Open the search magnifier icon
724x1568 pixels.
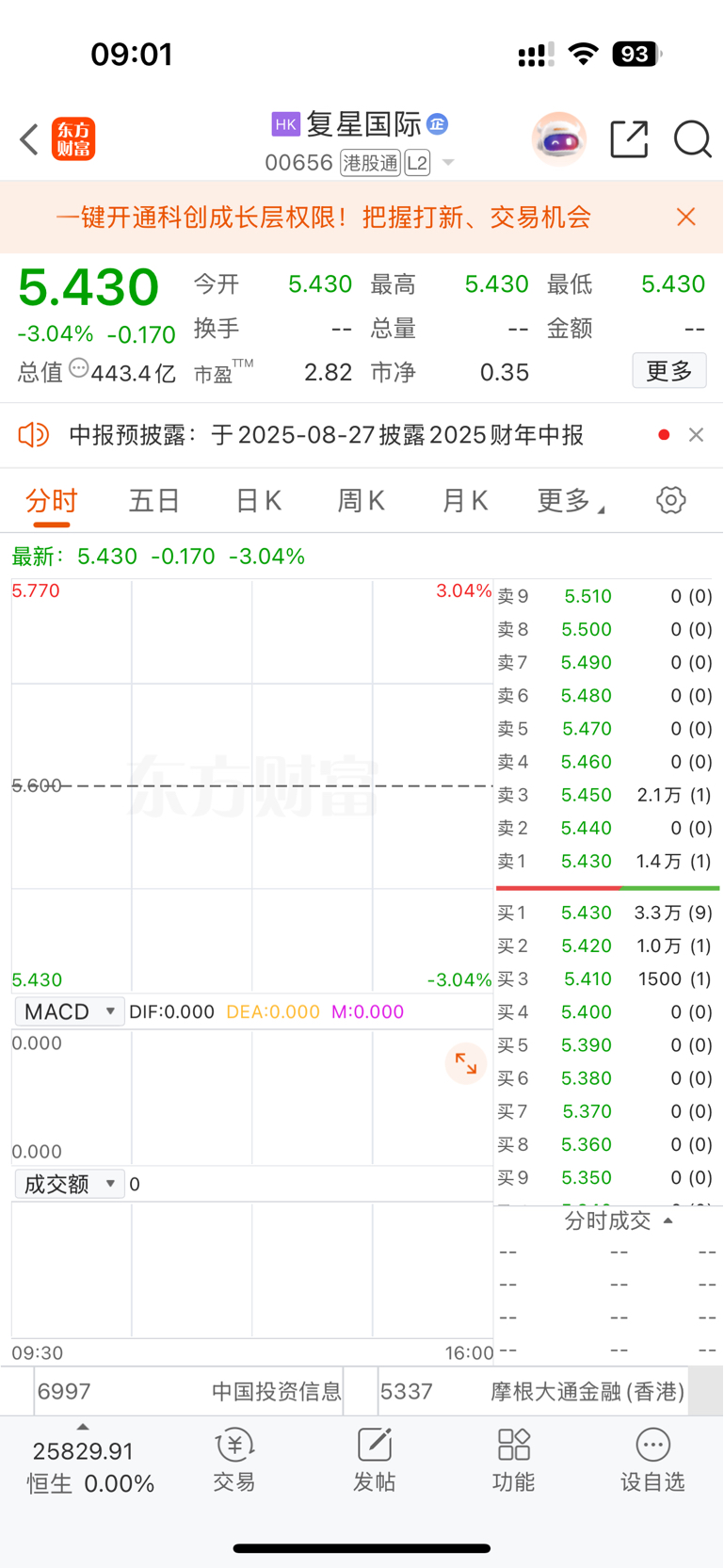(692, 139)
